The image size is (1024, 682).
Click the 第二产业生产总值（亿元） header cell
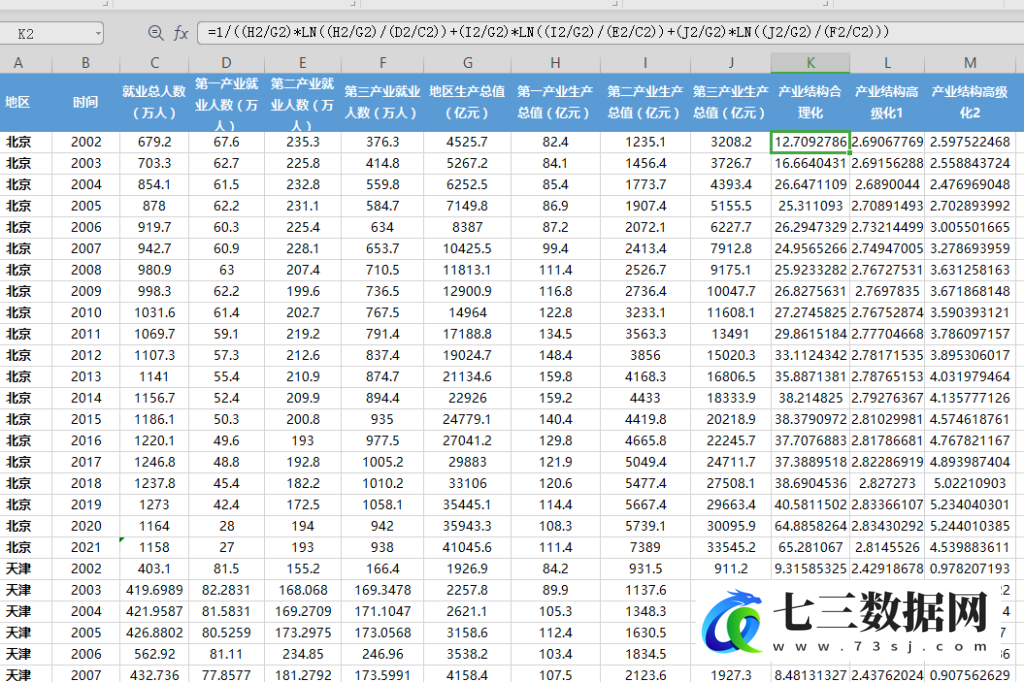click(x=645, y=102)
